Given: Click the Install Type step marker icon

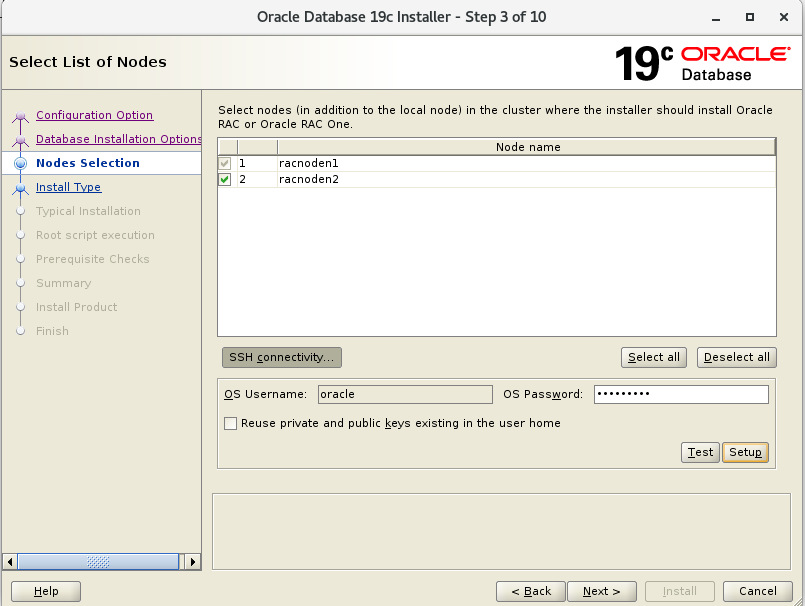Looking at the screenshot, I should [21, 188].
